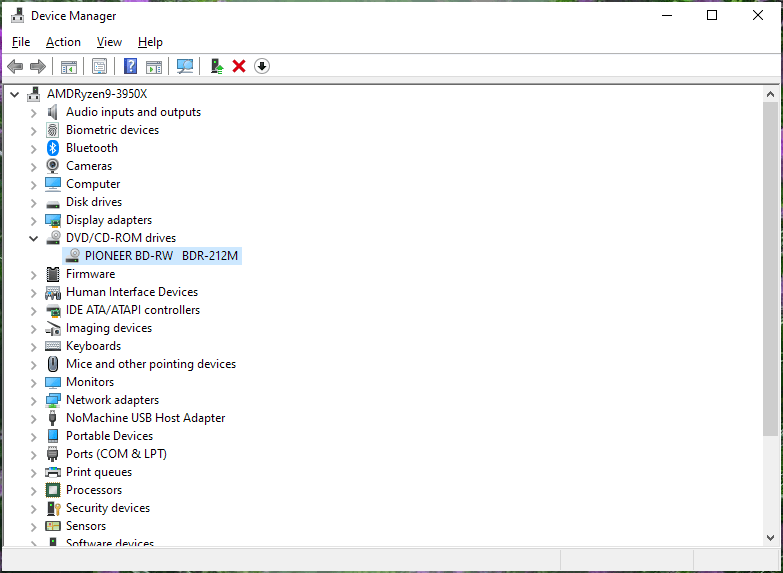The image size is (783, 573).
Task: Click the vertical scrollbar thumb
Action: coord(770,269)
